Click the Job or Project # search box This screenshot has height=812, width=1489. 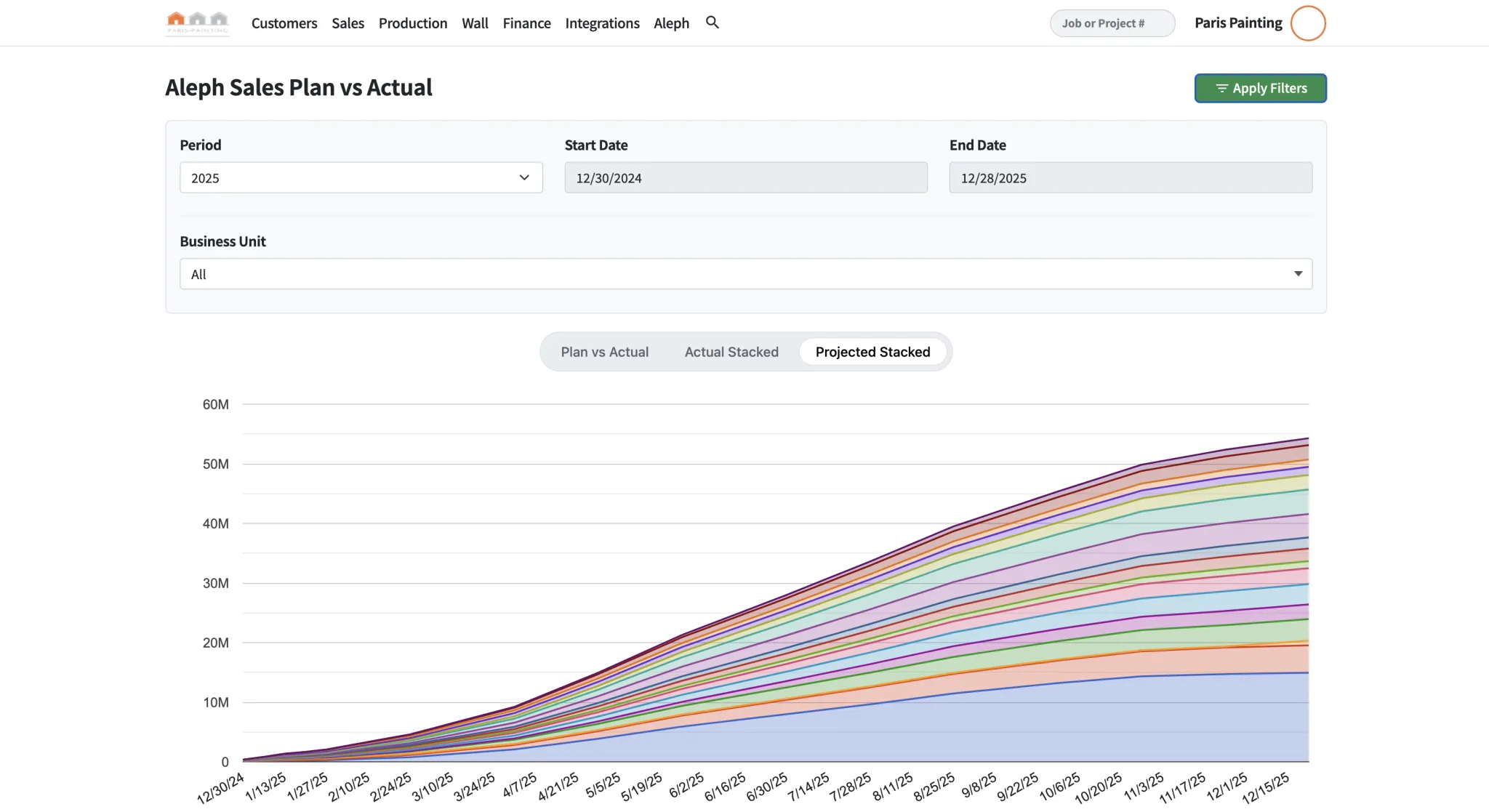coord(1112,23)
